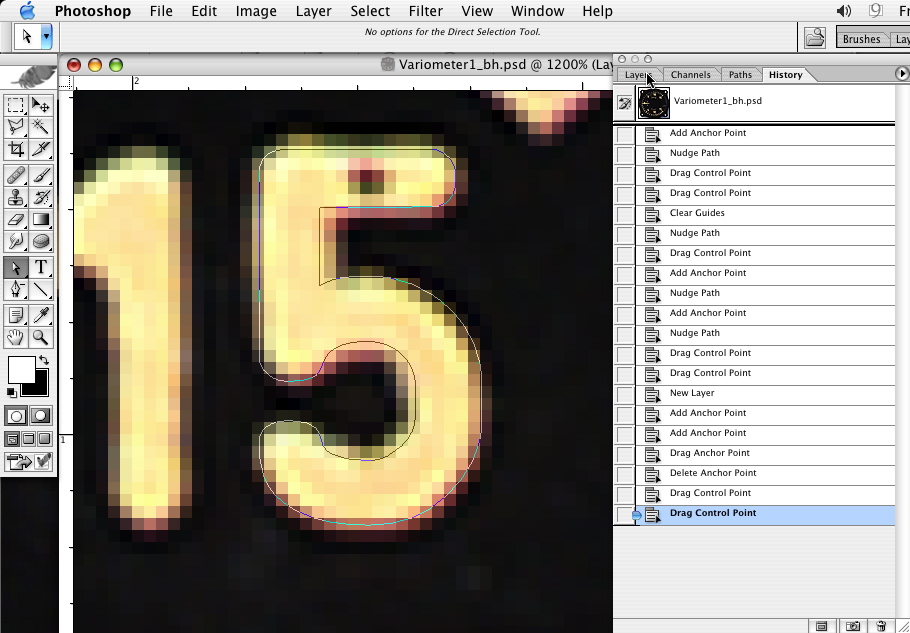910x633 pixels.
Task: Switch to Quick Mask mode
Action: click(41, 416)
